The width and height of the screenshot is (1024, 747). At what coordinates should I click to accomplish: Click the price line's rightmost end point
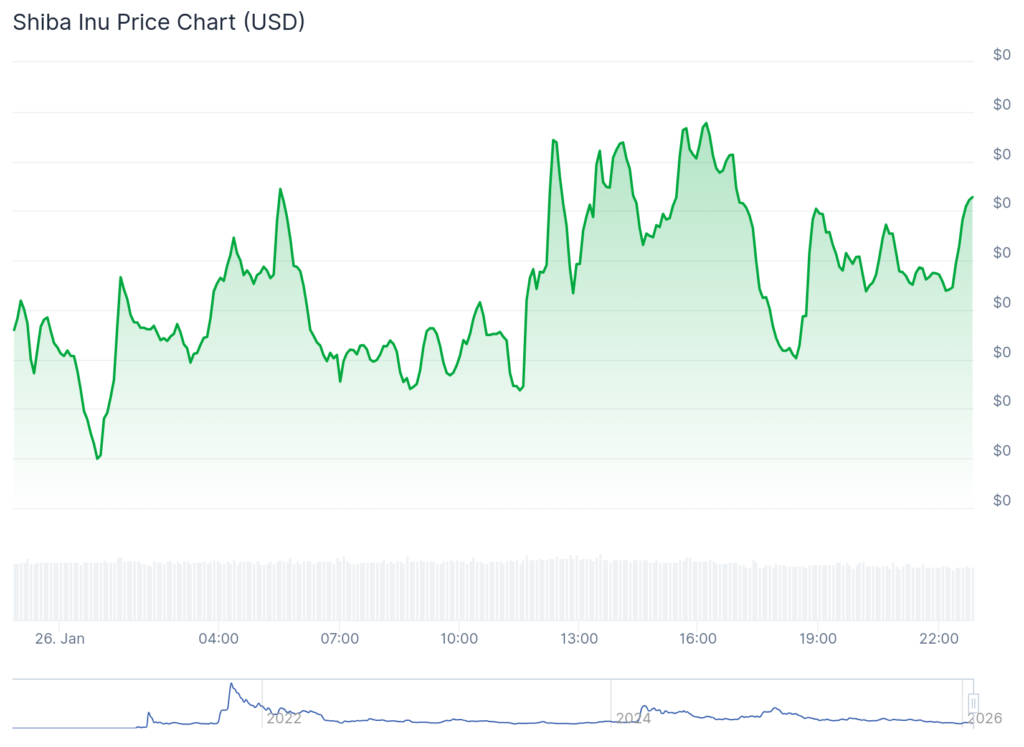coord(972,197)
